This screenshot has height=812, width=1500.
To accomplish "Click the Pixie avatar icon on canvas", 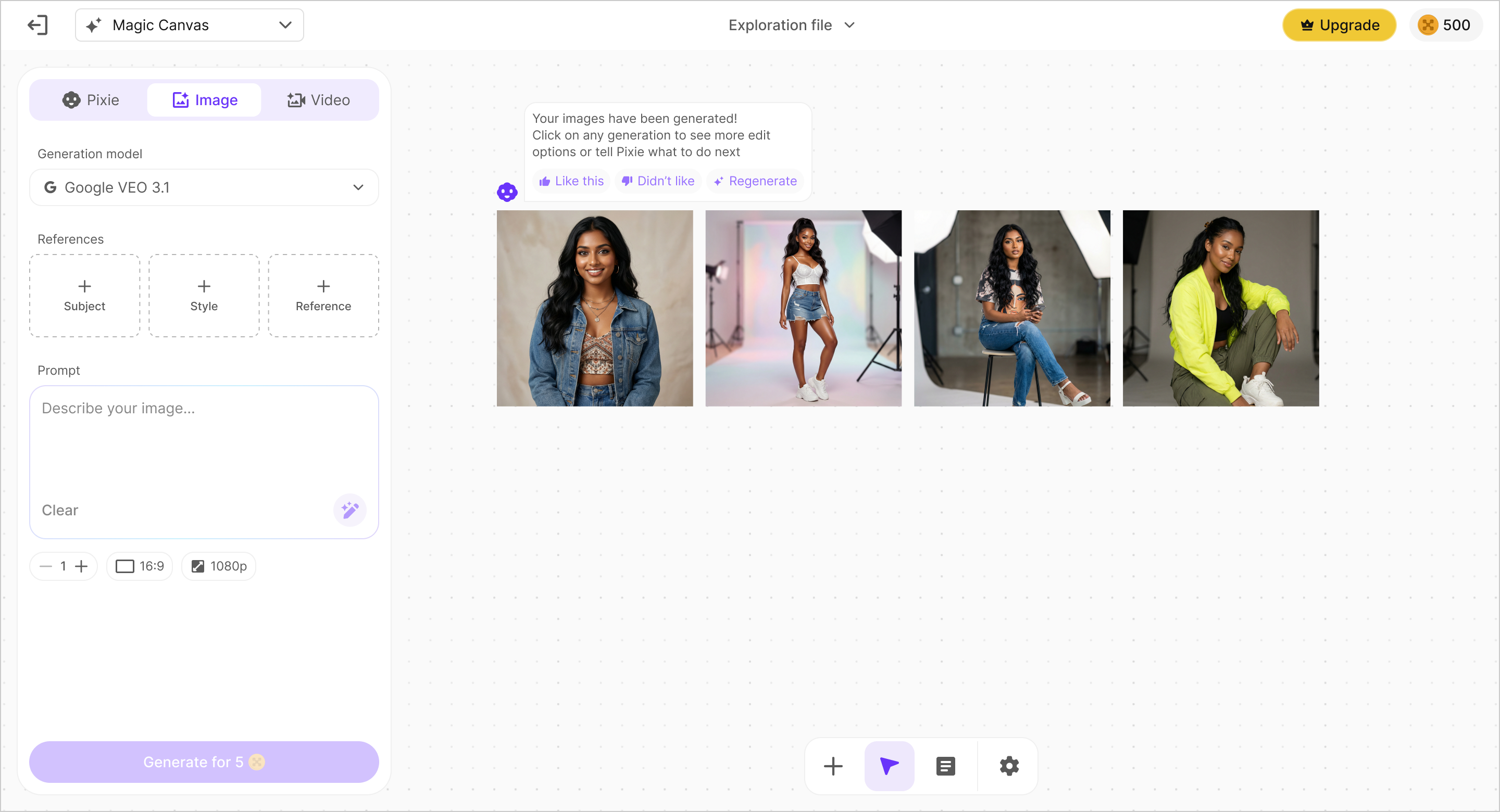I will click(x=507, y=192).
